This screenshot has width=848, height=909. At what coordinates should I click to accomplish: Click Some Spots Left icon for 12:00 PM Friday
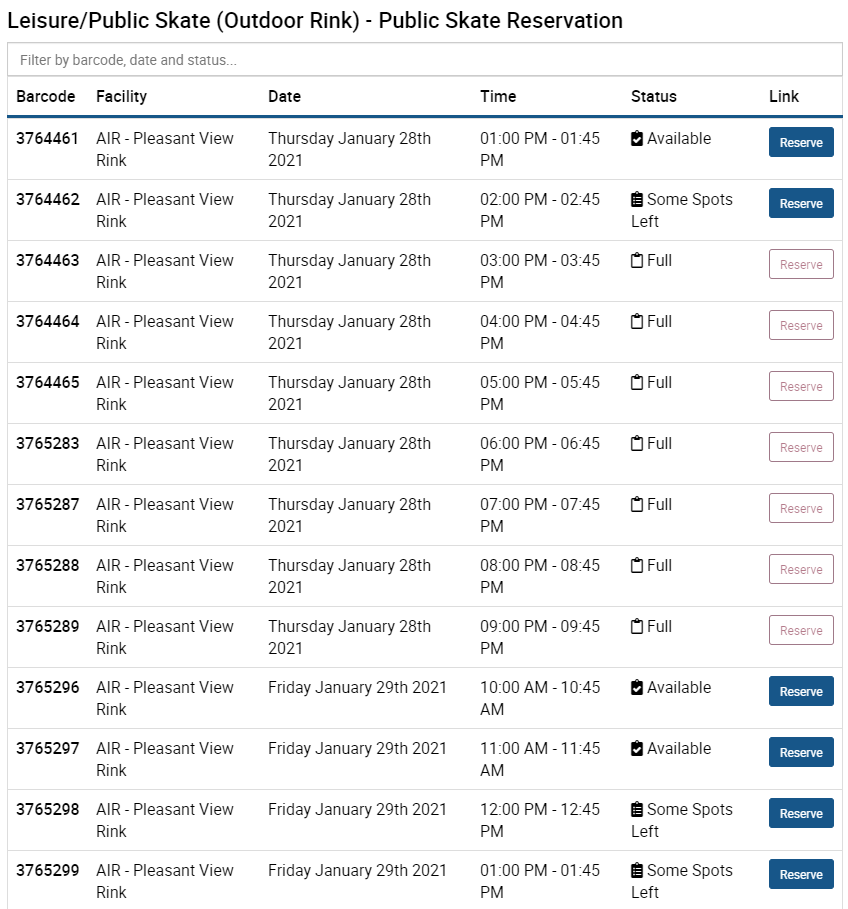tap(636, 809)
